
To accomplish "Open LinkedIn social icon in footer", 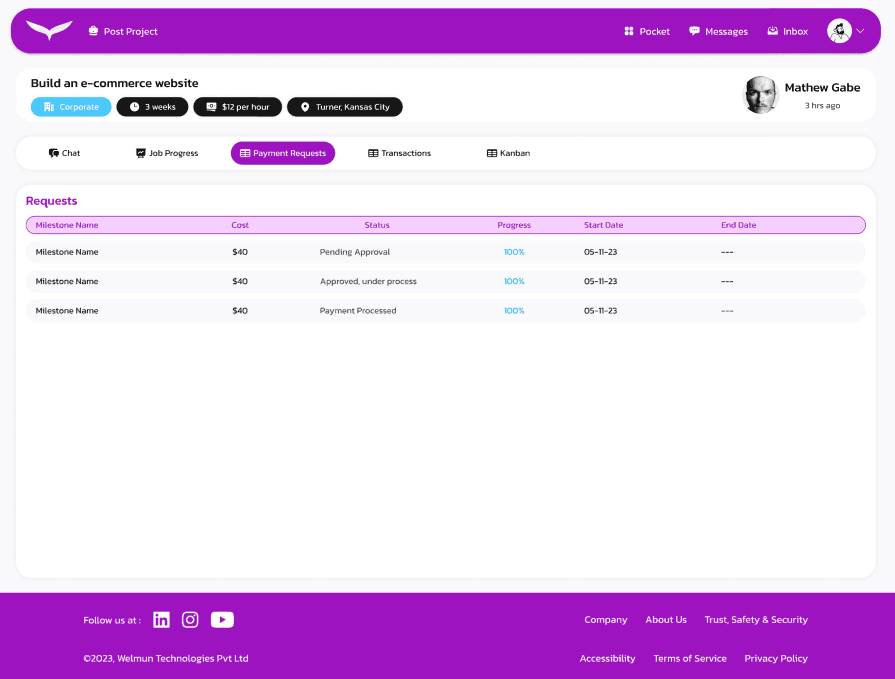I will pyautogui.click(x=162, y=620).
